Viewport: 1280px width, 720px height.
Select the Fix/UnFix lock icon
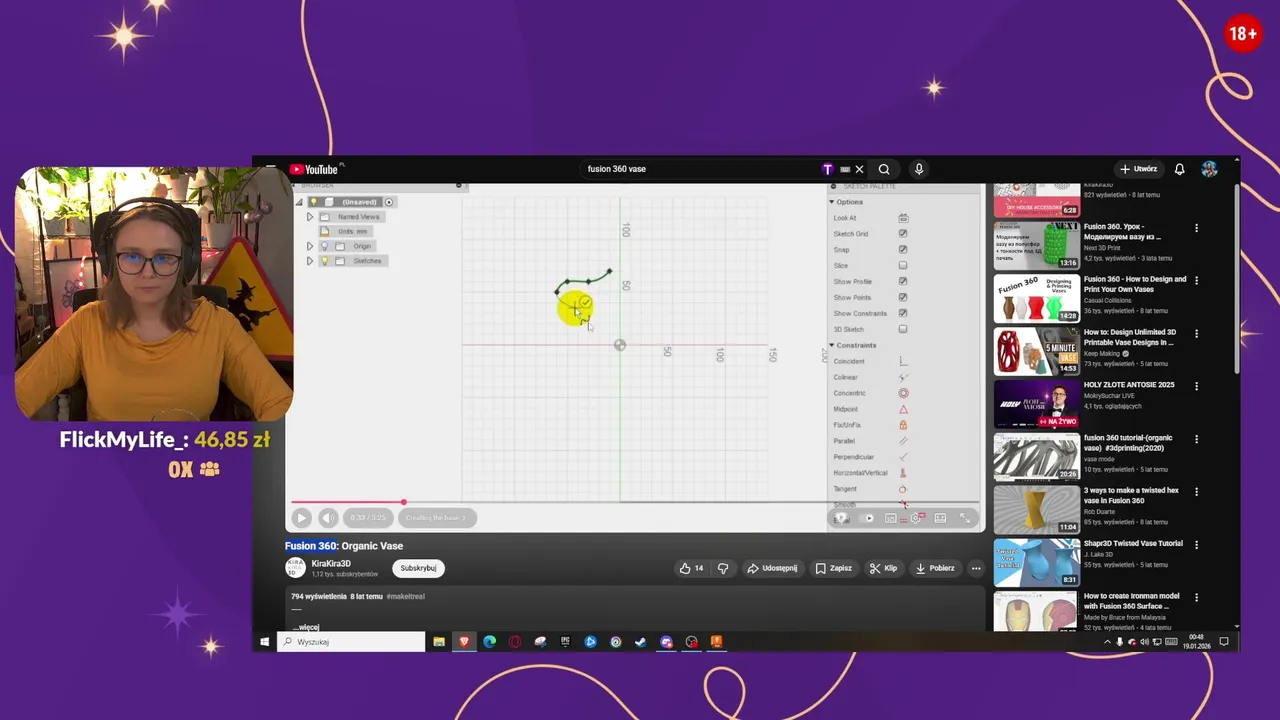click(x=903, y=425)
